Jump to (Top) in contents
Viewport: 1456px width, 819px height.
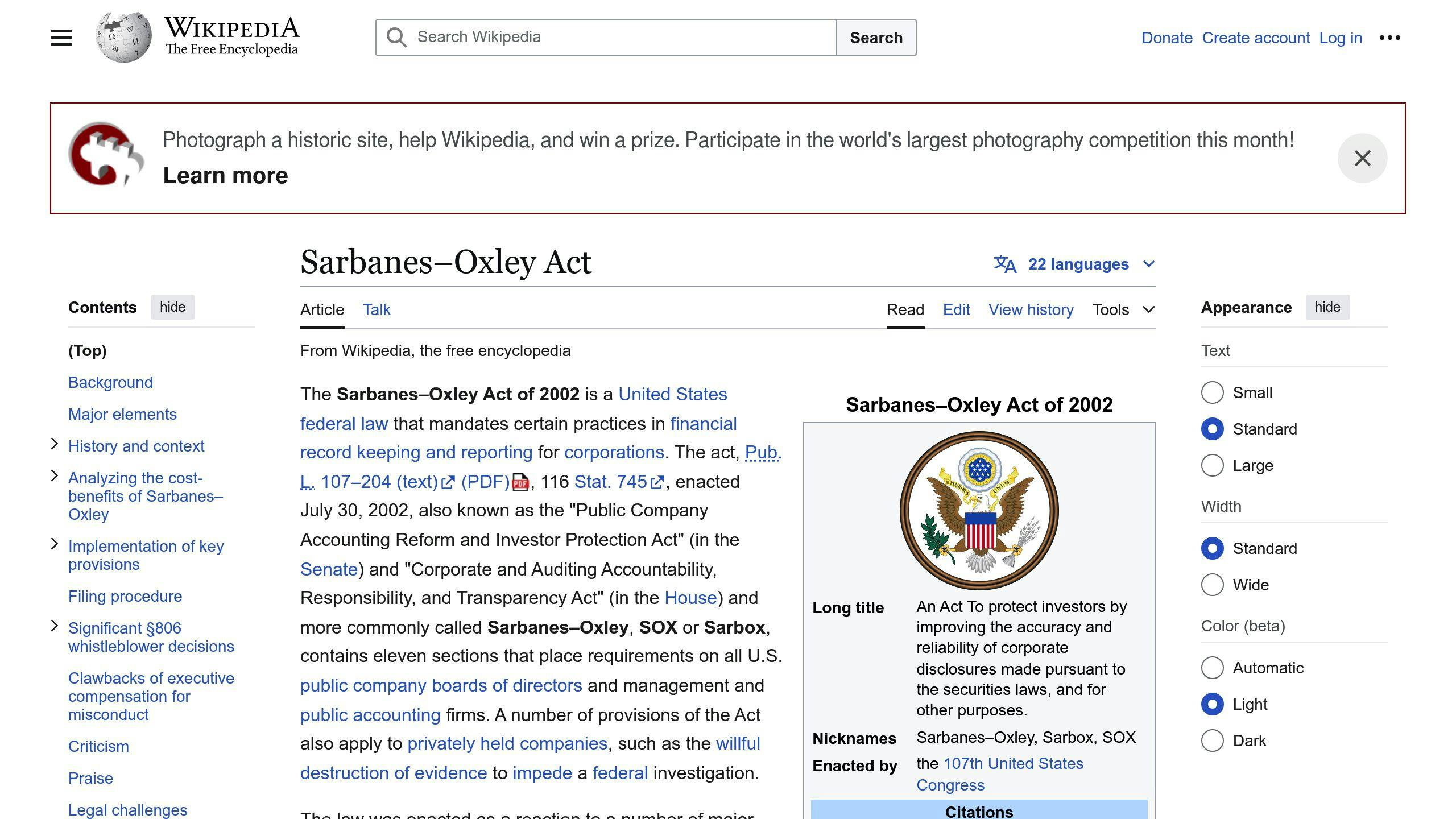87,350
